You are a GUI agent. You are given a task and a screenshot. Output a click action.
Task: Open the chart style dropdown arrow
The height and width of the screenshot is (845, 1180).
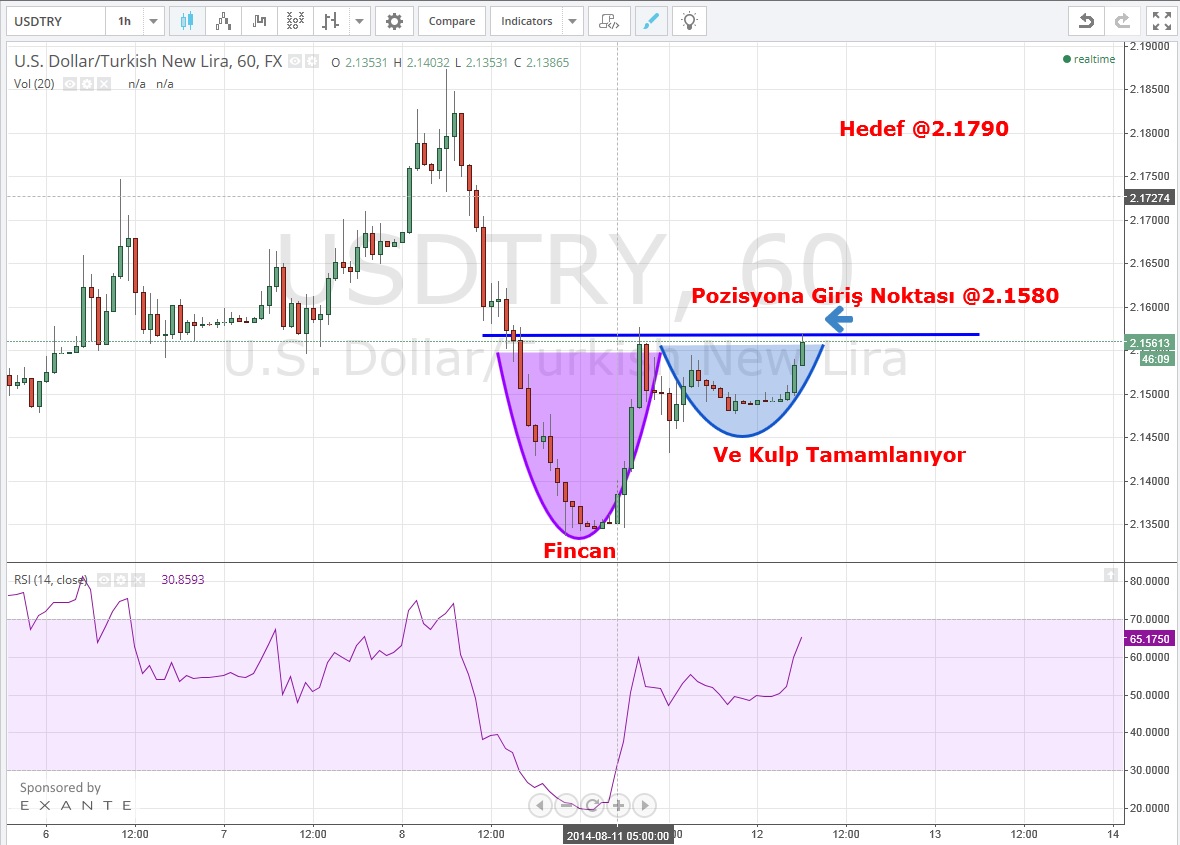[x=360, y=21]
